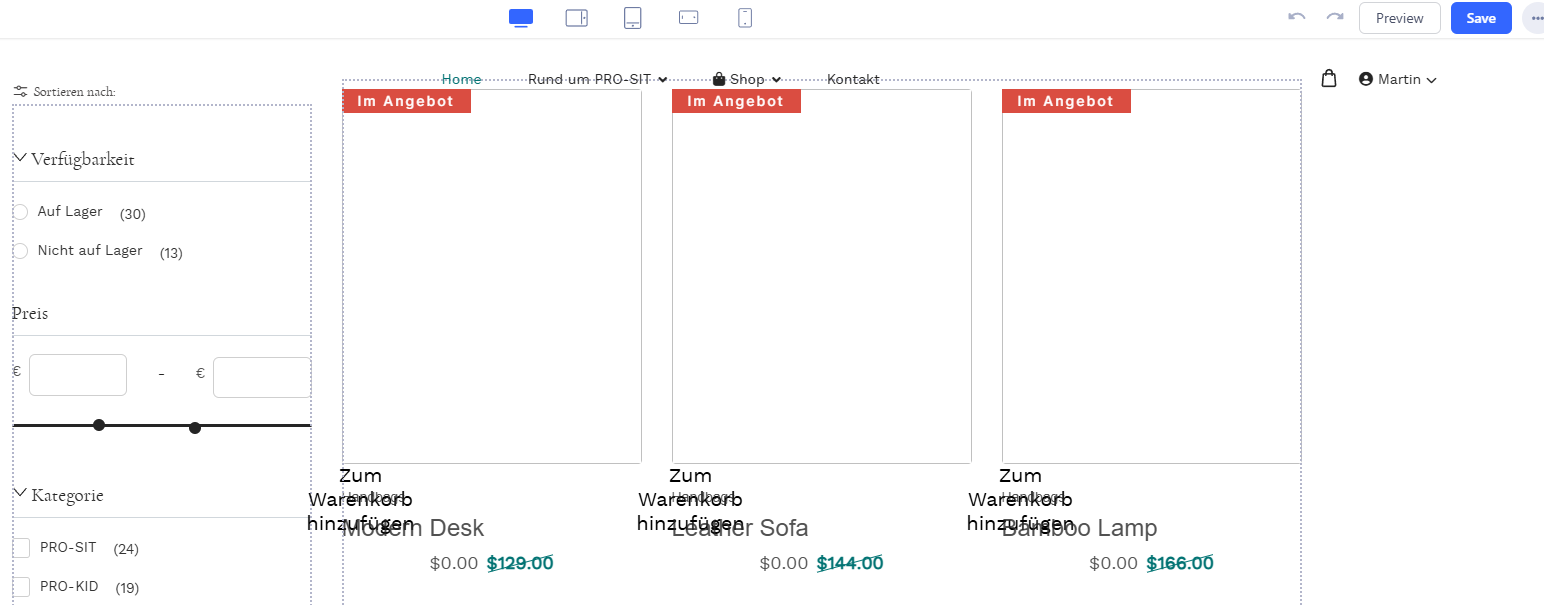This screenshot has height=605, width=1544.
Task: Open the Shop navigation menu
Action: [747, 80]
